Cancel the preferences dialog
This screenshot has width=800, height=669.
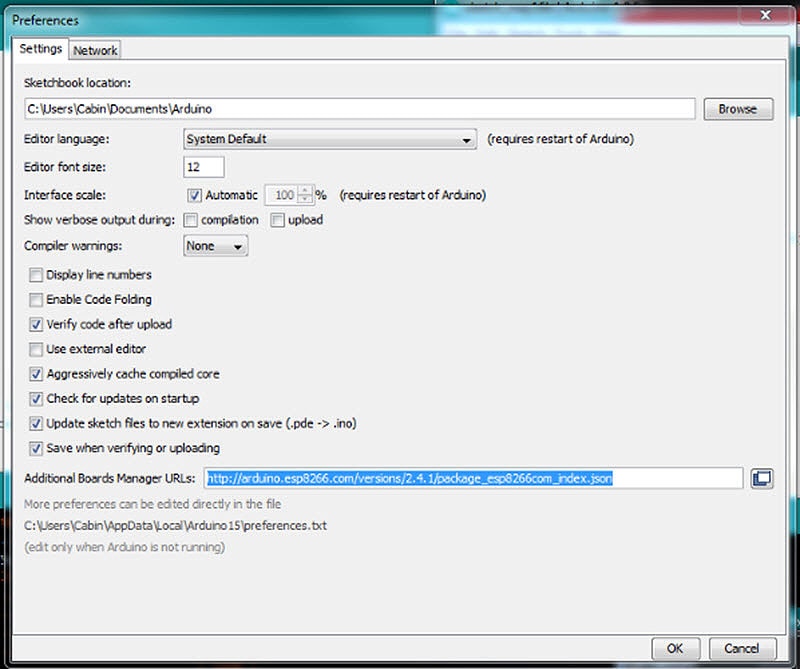click(x=741, y=648)
